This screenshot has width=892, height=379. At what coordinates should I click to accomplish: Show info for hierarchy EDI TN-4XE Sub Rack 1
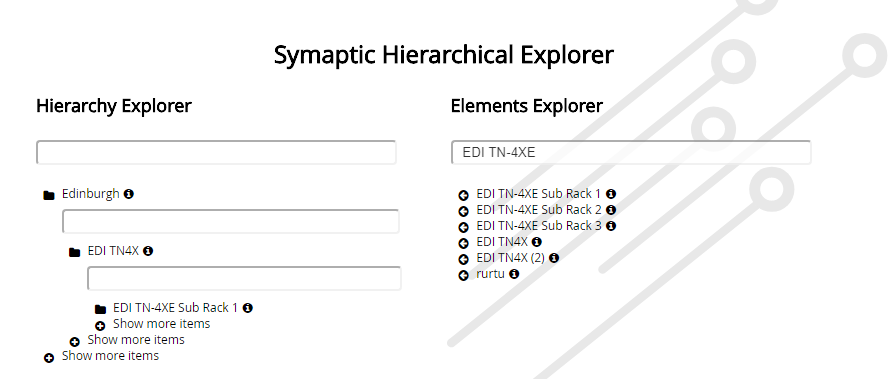tap(247, 308)
